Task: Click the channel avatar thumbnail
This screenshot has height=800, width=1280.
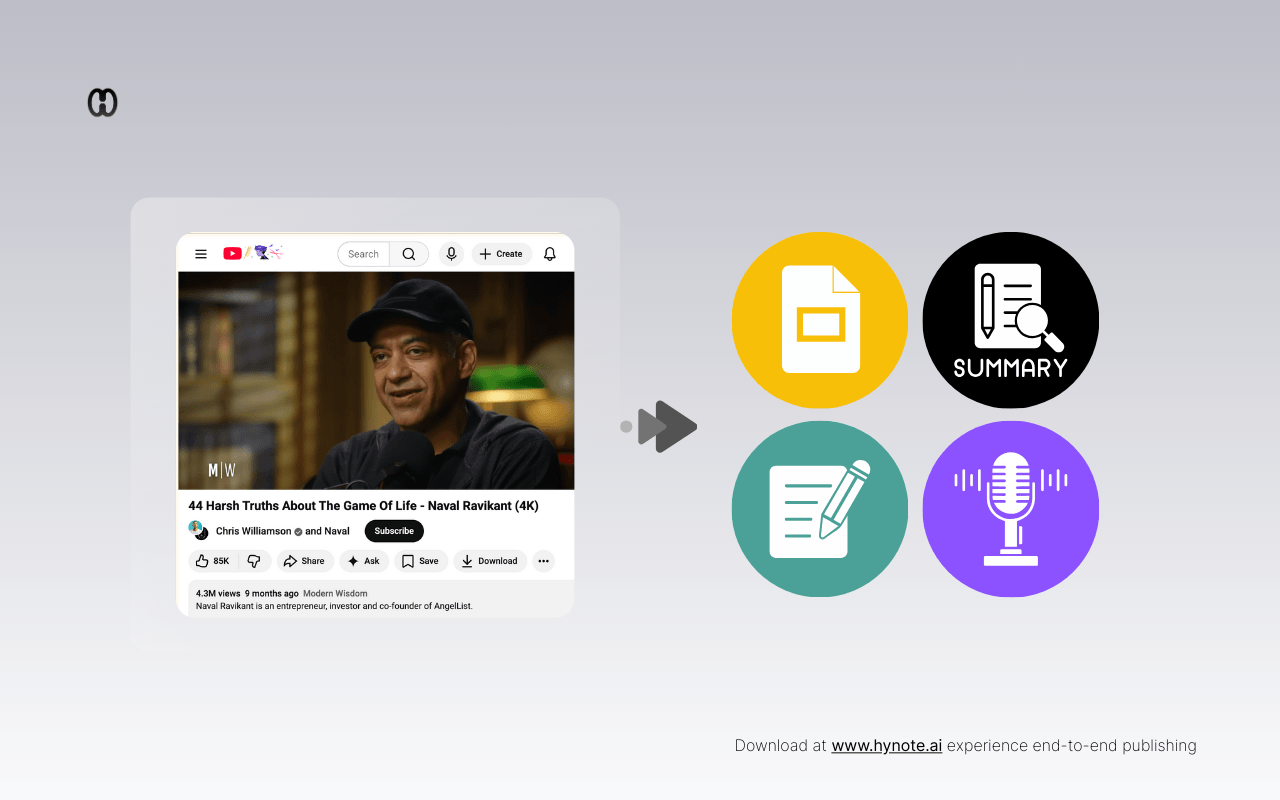Action: click(x=196, y=530)
